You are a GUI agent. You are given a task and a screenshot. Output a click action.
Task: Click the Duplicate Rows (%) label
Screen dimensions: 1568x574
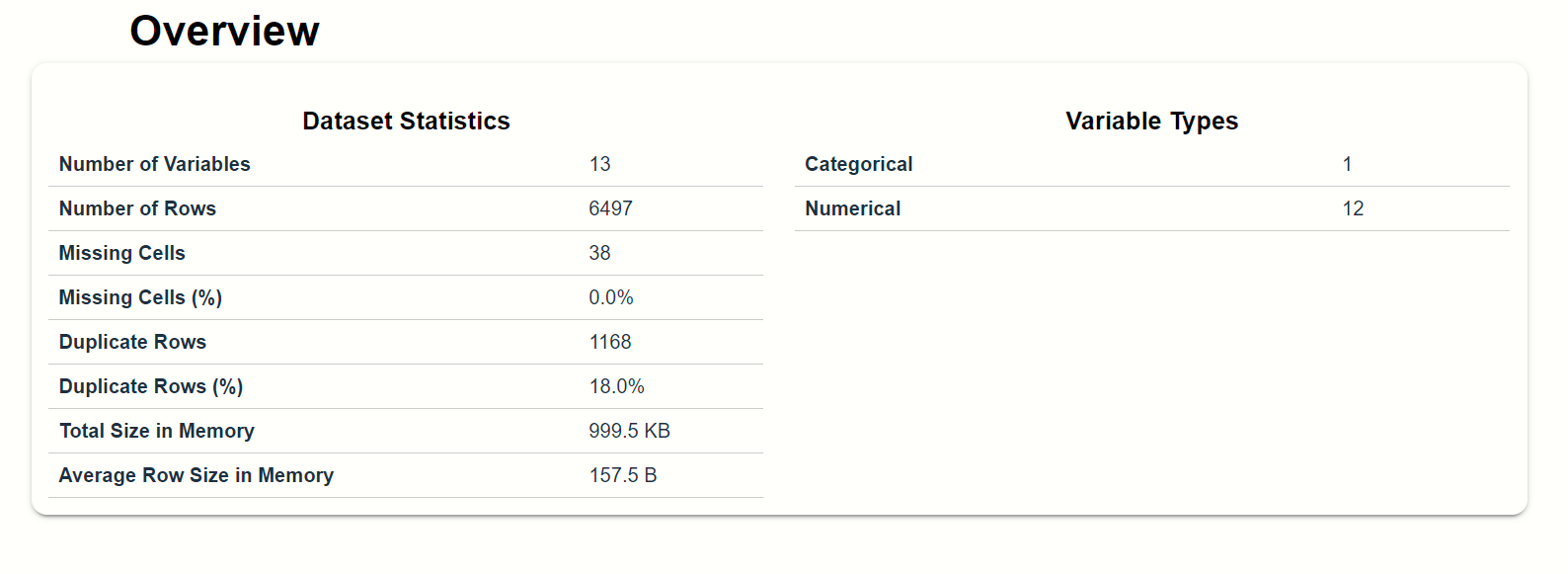coord(151,386)
